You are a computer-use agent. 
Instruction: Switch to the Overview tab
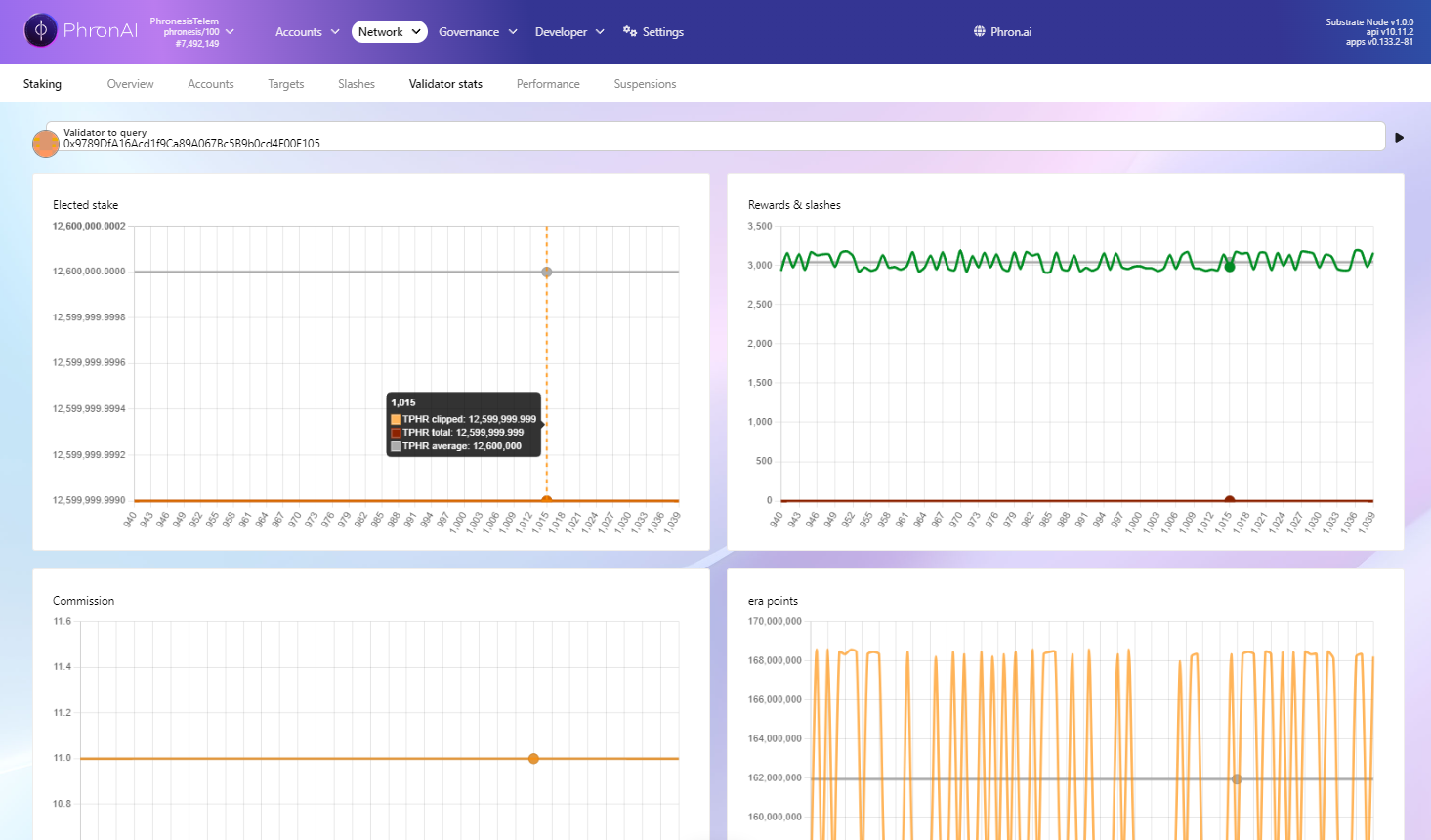tap(130, 84)
